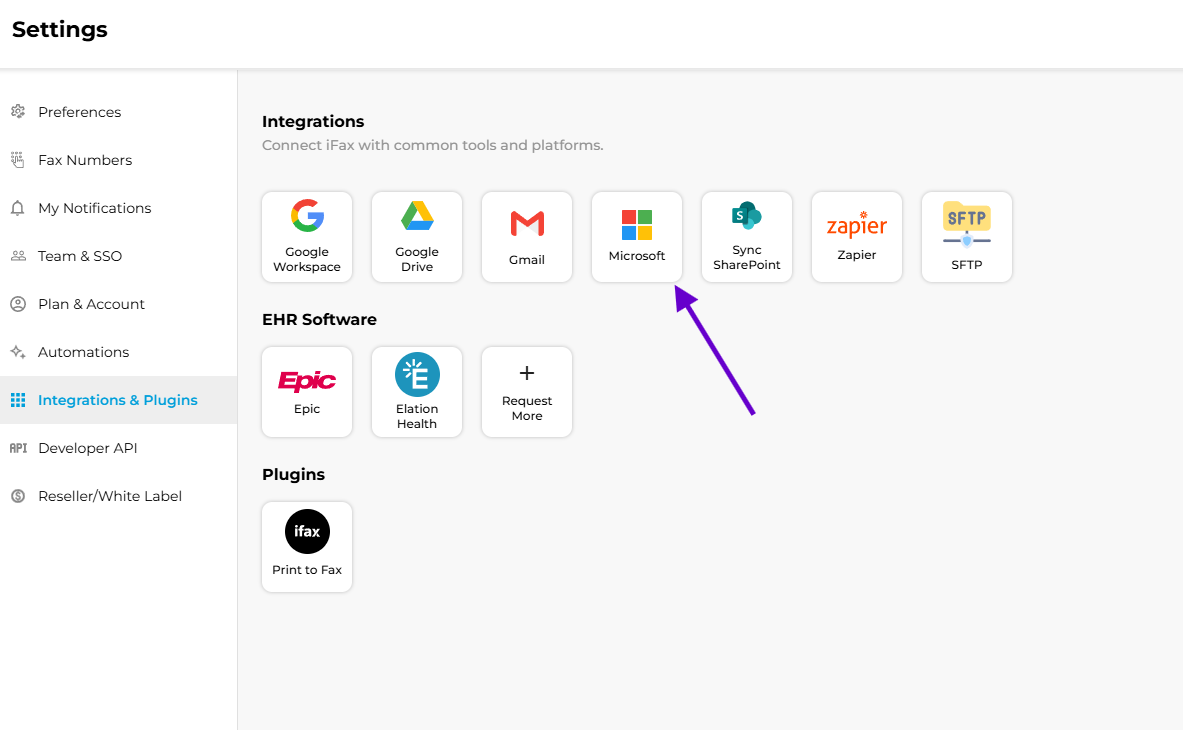The height and width of the screenshot is (730, 1183).
Task: Click Integrations & Plugins sidebar item
Action: tap(117, 400)
